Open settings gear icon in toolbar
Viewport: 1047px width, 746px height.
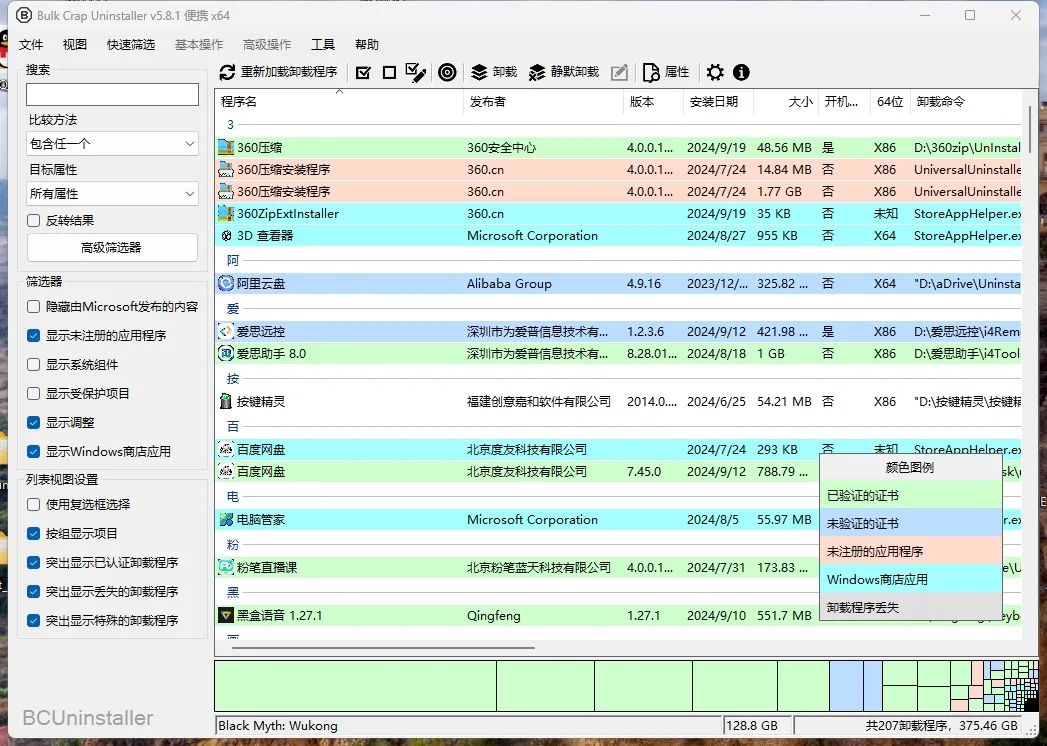[715, 72]
